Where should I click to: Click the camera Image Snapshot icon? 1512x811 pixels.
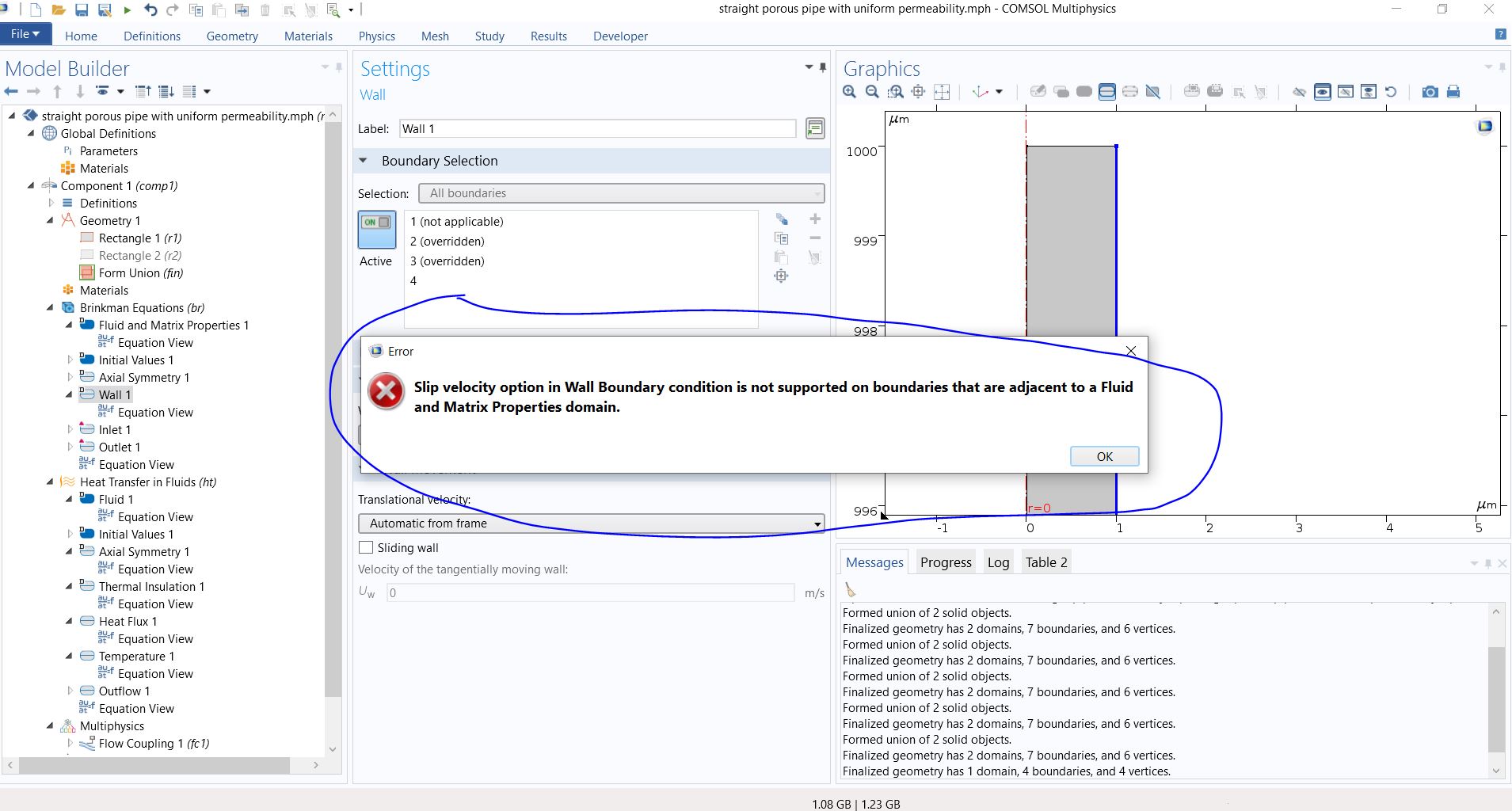(x=1430, y=92)
